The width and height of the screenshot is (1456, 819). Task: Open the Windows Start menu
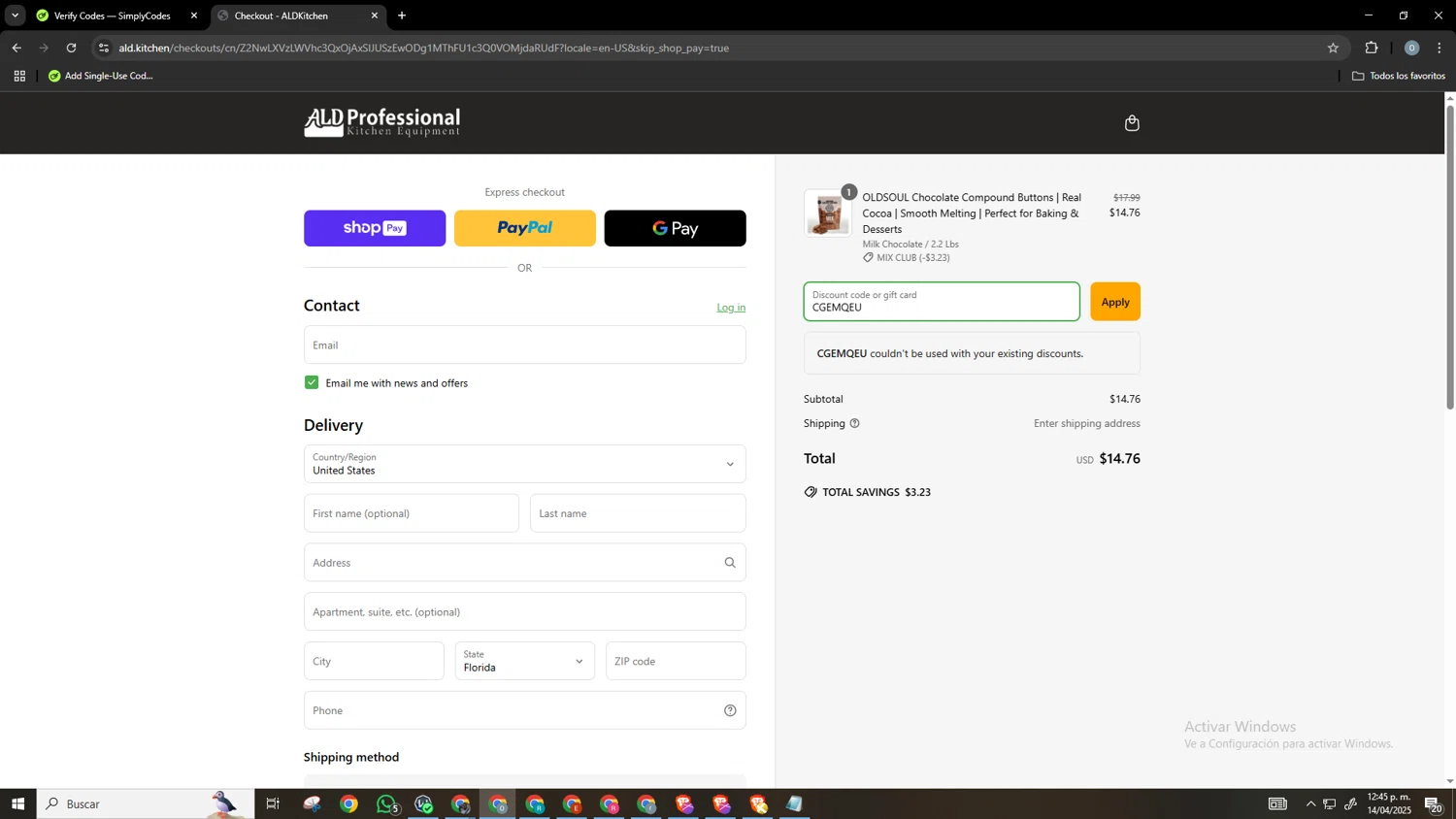click(17, 803)
